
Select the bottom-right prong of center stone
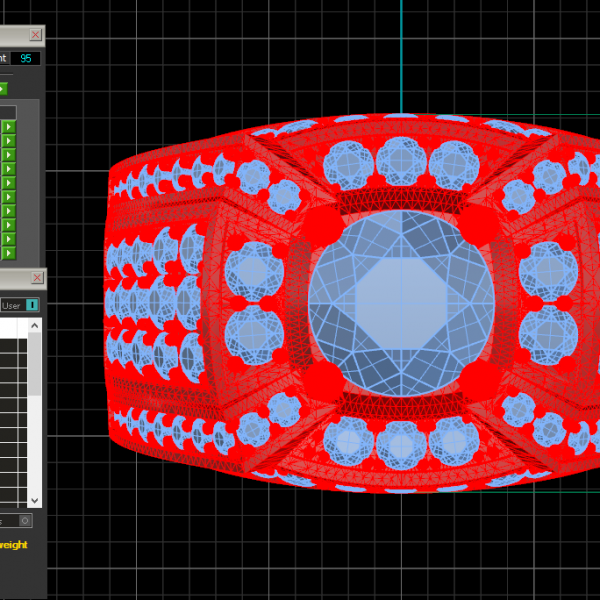coord(479,380)
